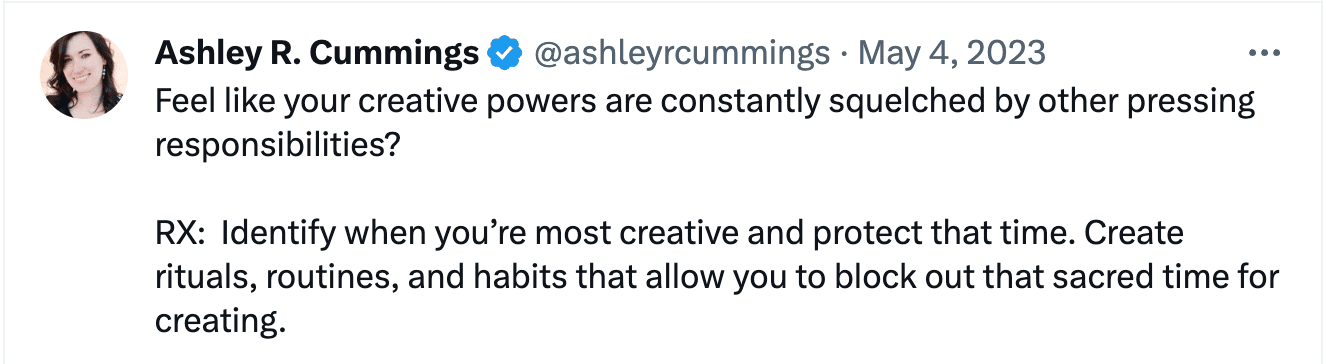
Task: Click the word "responsibilities?" in the tweet
Action: pyautogui.click(x=278, y=146)
